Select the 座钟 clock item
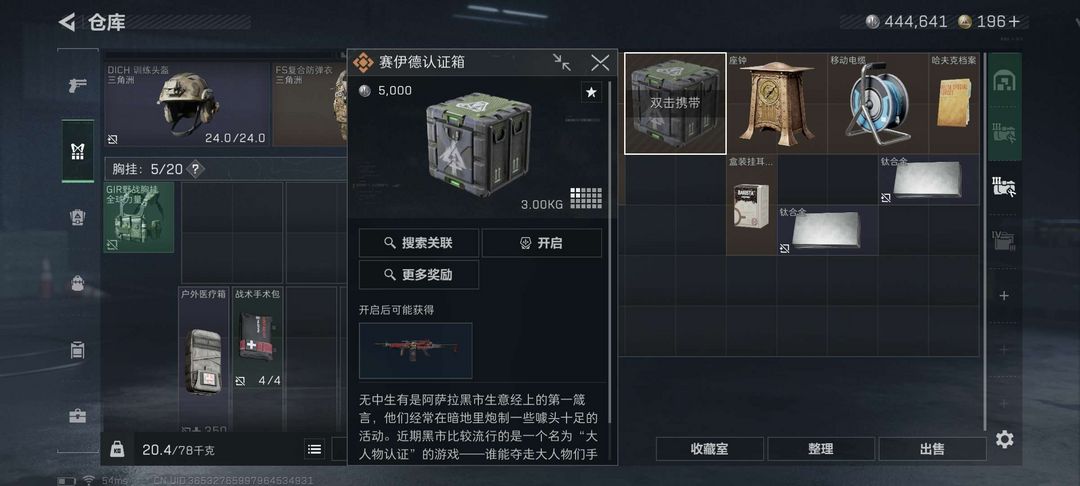 [x=777, y=103]
